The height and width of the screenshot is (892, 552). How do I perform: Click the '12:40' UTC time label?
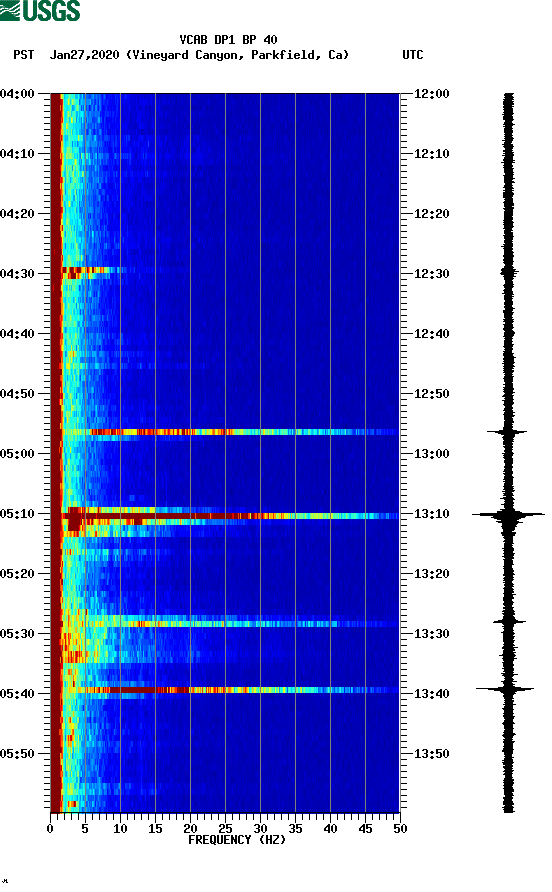[x=431, y=334]
